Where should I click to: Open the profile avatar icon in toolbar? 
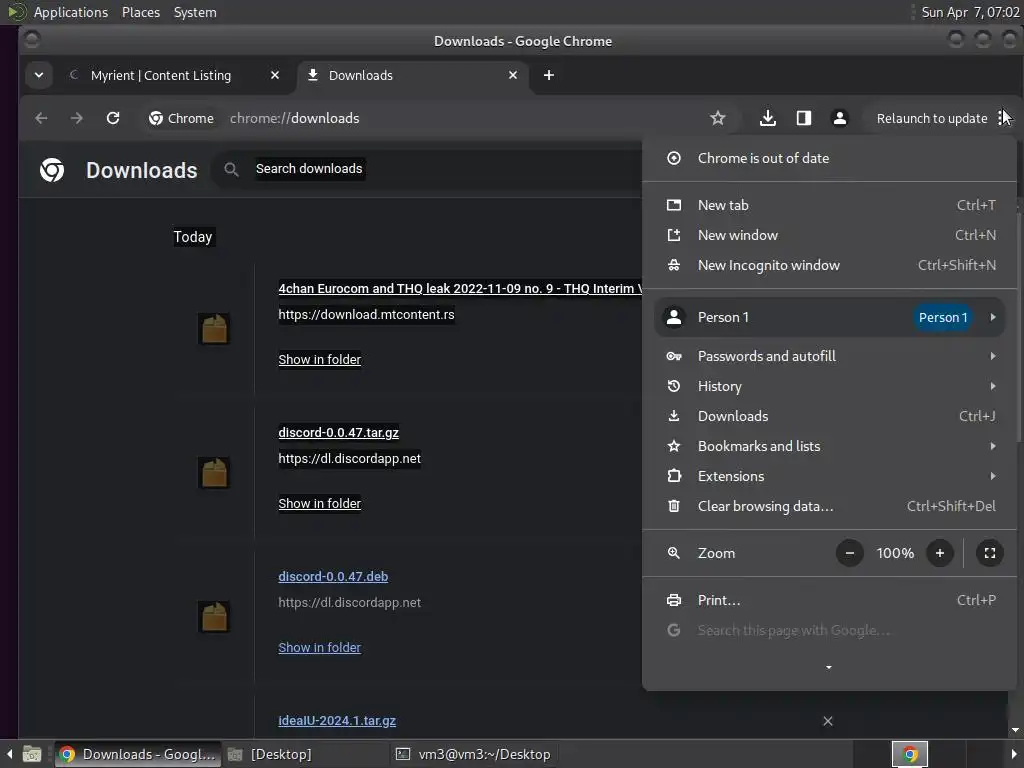click(x=840, y=118)
